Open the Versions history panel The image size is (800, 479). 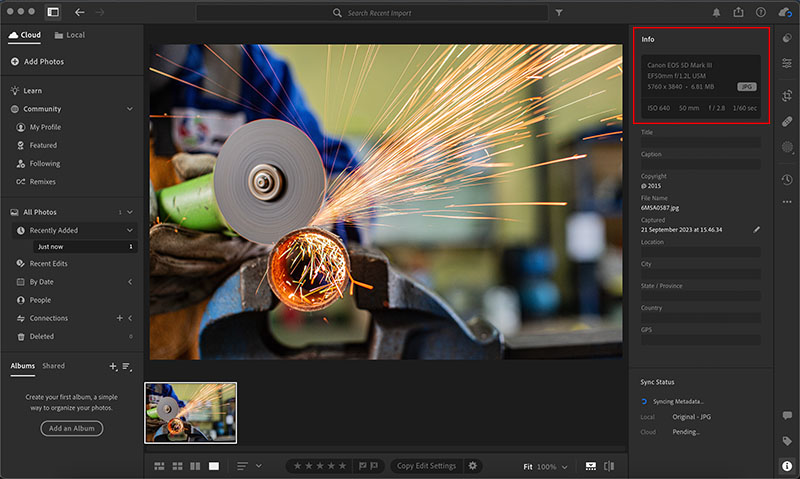point(787,179)
